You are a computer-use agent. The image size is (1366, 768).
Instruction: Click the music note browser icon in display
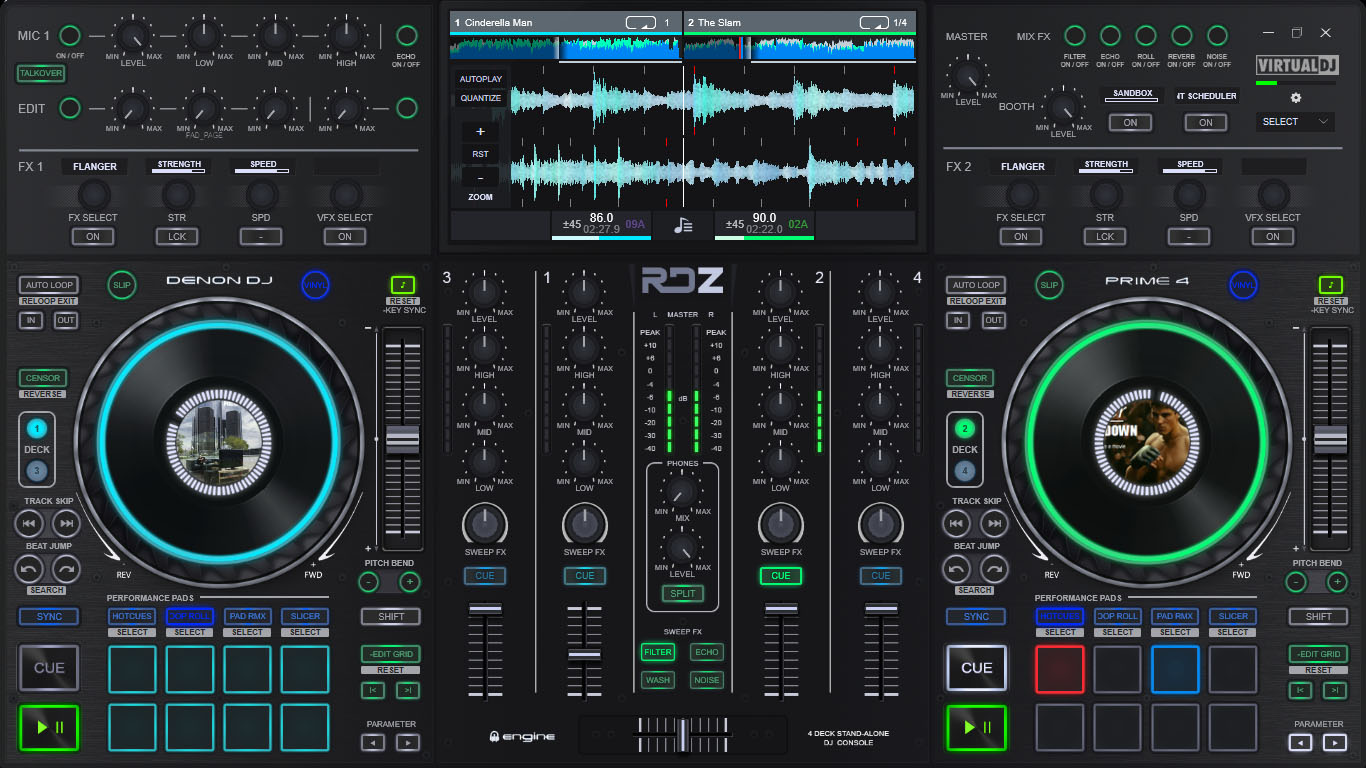pos(683,225)
